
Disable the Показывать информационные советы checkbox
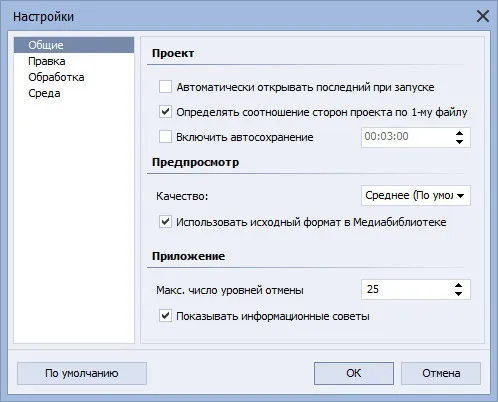(165, 315)
